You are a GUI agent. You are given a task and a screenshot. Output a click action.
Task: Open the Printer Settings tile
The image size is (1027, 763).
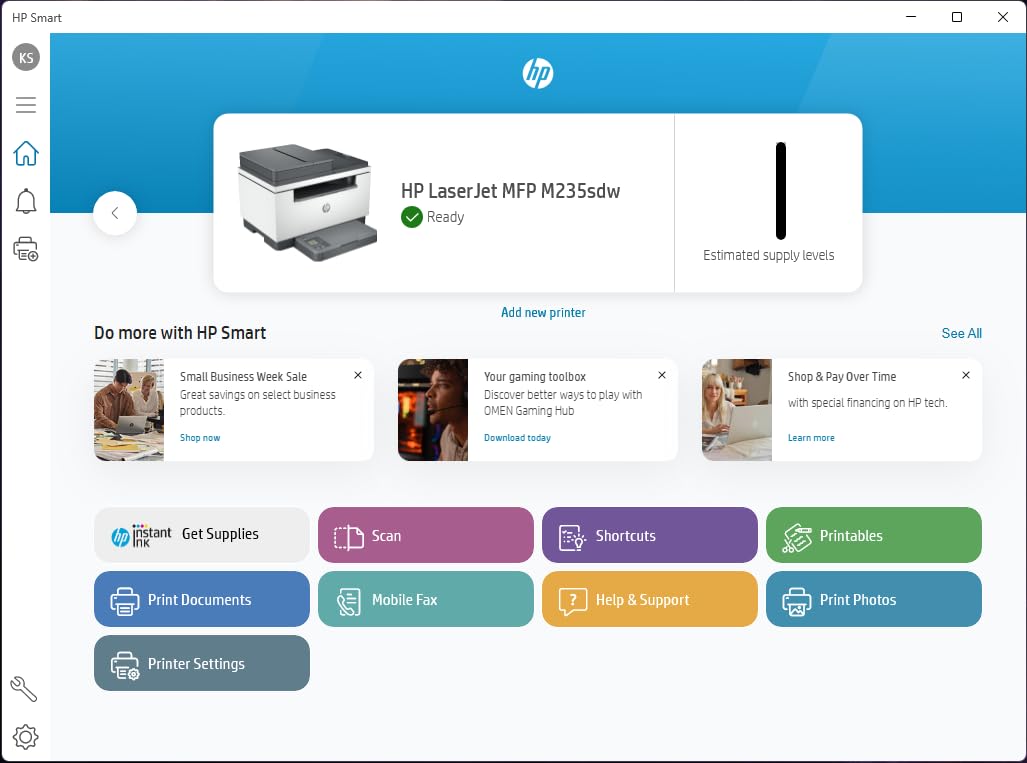point(202,663)
